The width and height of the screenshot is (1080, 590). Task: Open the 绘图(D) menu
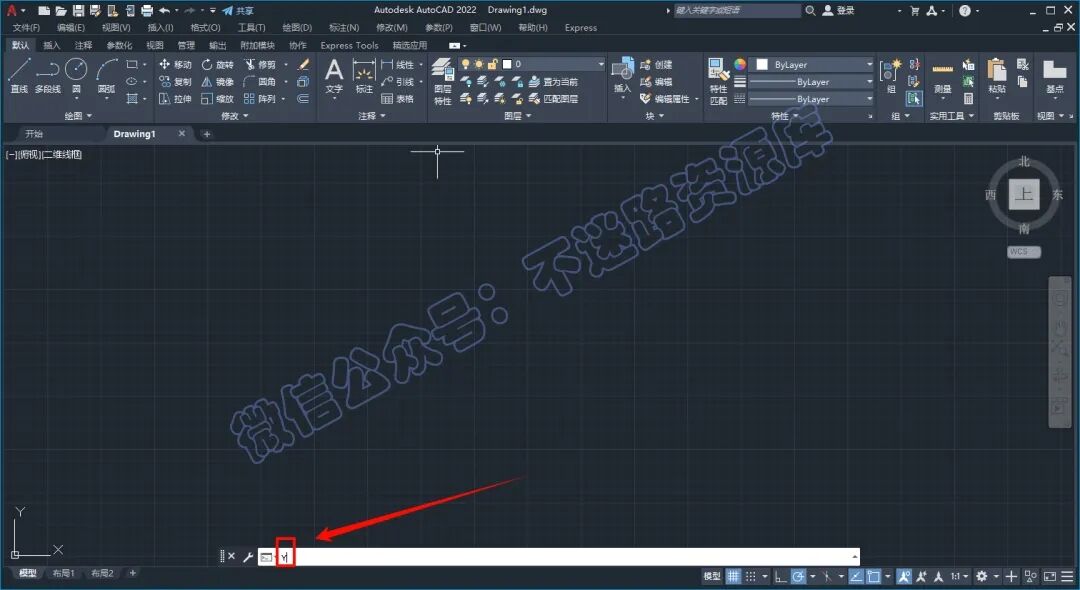[297, 28]
